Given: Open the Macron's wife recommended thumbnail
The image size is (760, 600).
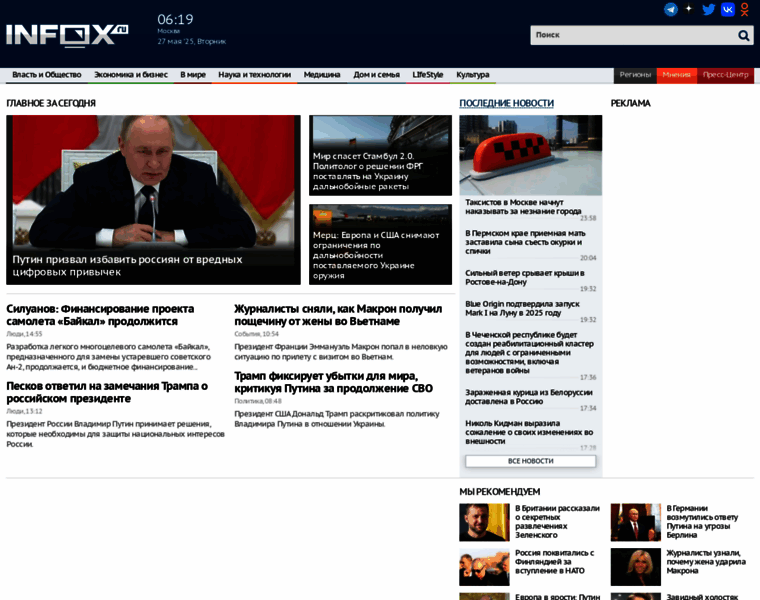Looking at the screenshot, I should (x=635, y=567).
